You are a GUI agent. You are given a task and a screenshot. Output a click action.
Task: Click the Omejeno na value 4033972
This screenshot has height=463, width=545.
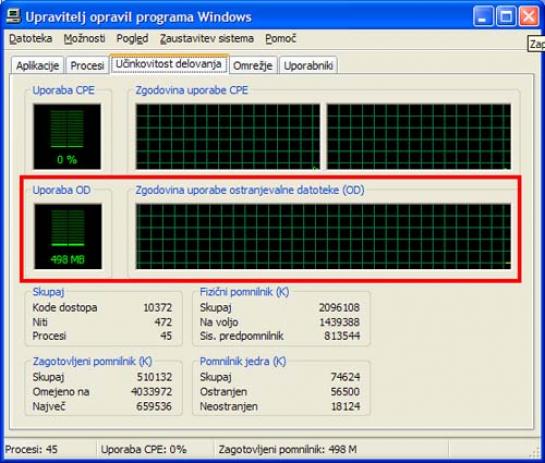click(152, 392)
